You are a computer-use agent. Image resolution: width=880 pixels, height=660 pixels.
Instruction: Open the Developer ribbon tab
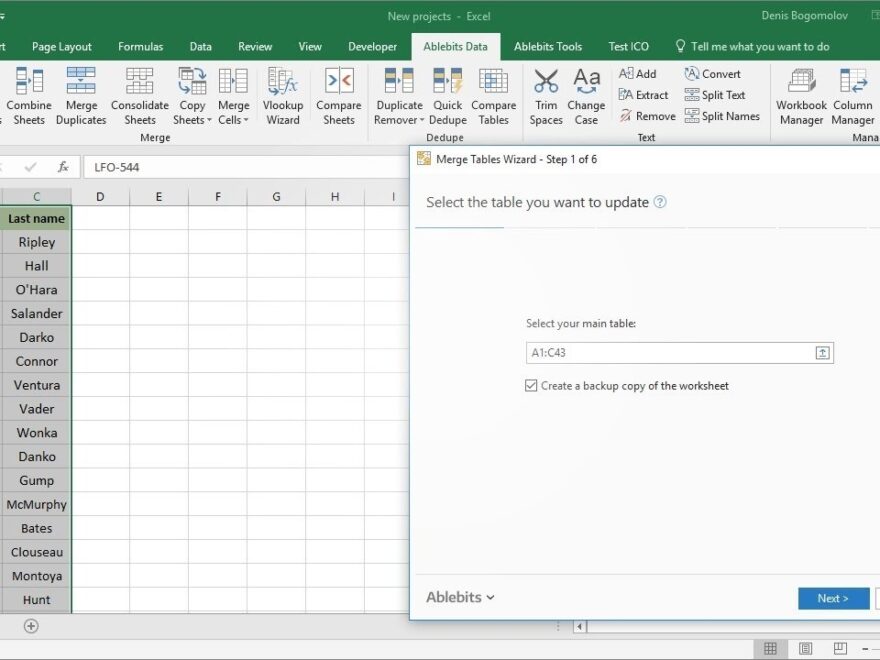(x=372, y=46)
